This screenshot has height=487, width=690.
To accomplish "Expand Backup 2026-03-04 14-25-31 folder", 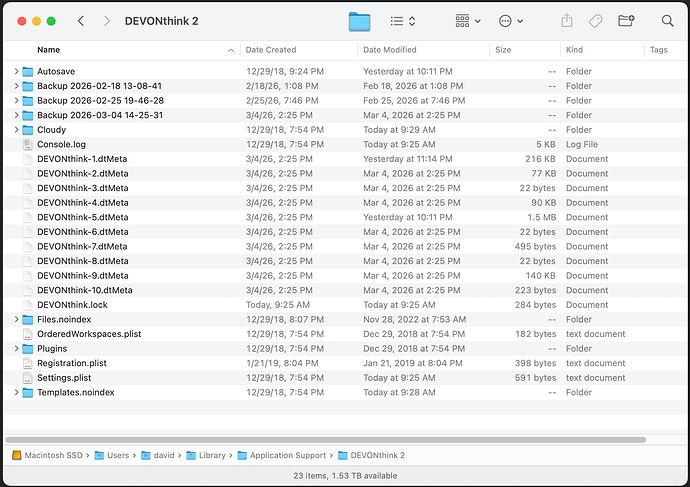I will tap(16, 115).
